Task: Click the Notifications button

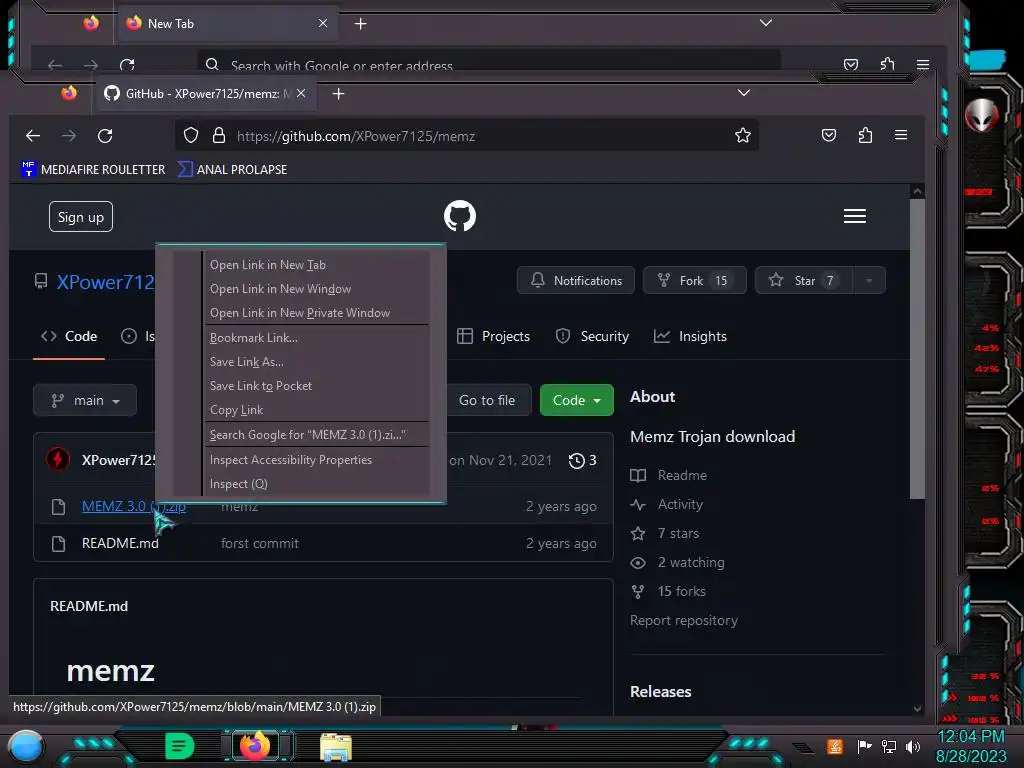Action: [x=576, y=281]
